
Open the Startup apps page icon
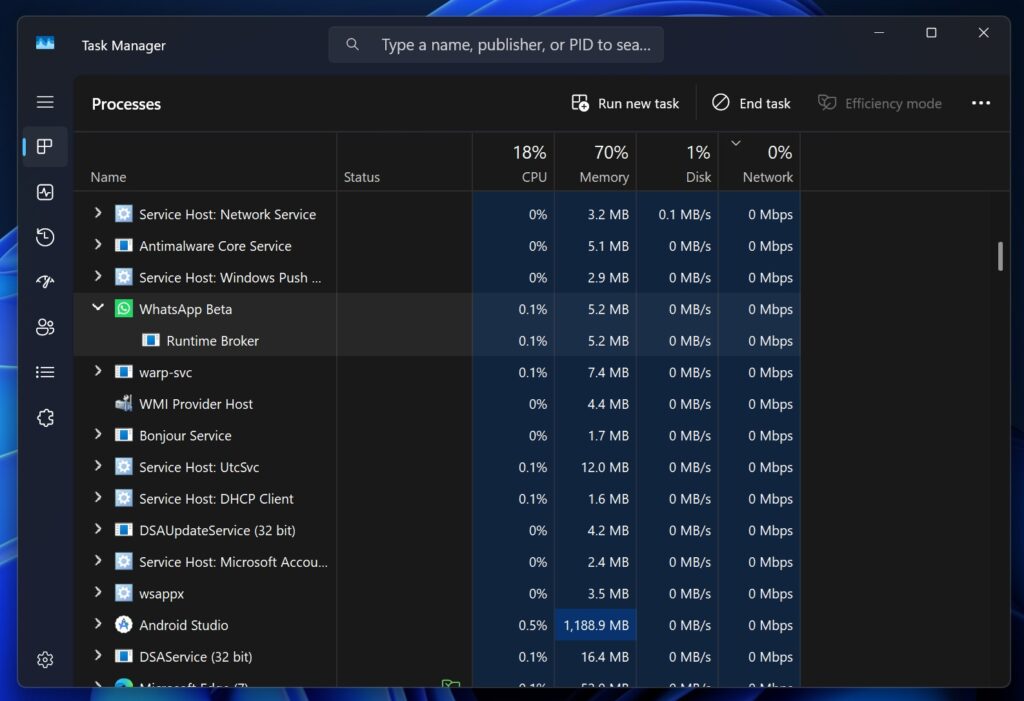point(44,281)
